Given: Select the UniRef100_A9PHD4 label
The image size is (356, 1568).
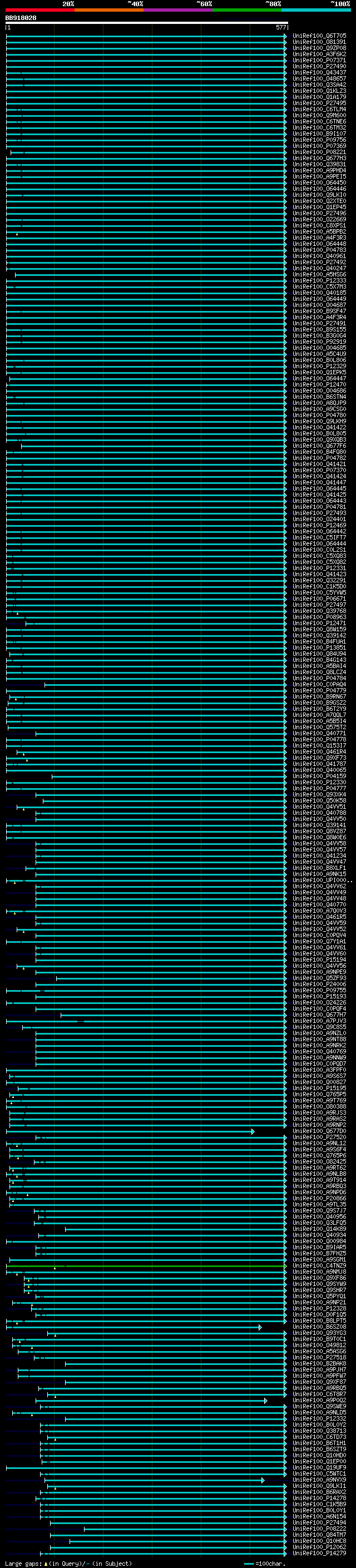Looking at the screenshot, I should pos(319,170).
